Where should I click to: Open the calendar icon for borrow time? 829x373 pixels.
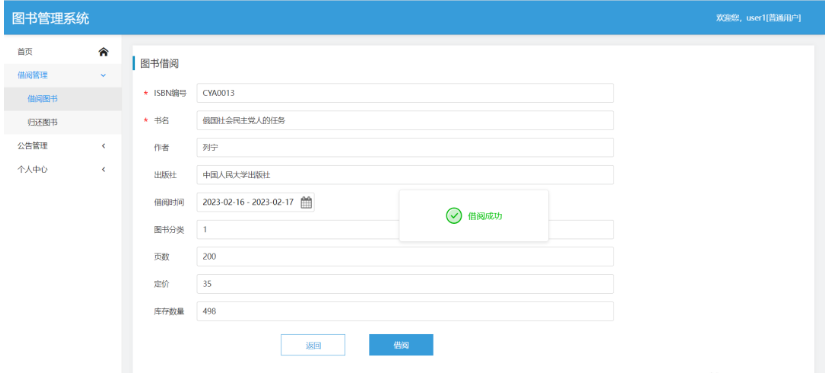(306, 202)
